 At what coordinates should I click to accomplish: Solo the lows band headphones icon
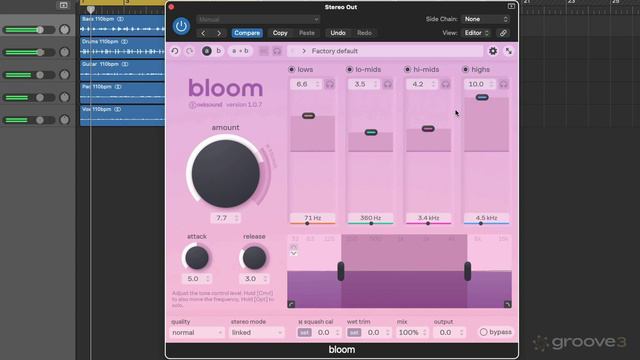click(330, 84)
